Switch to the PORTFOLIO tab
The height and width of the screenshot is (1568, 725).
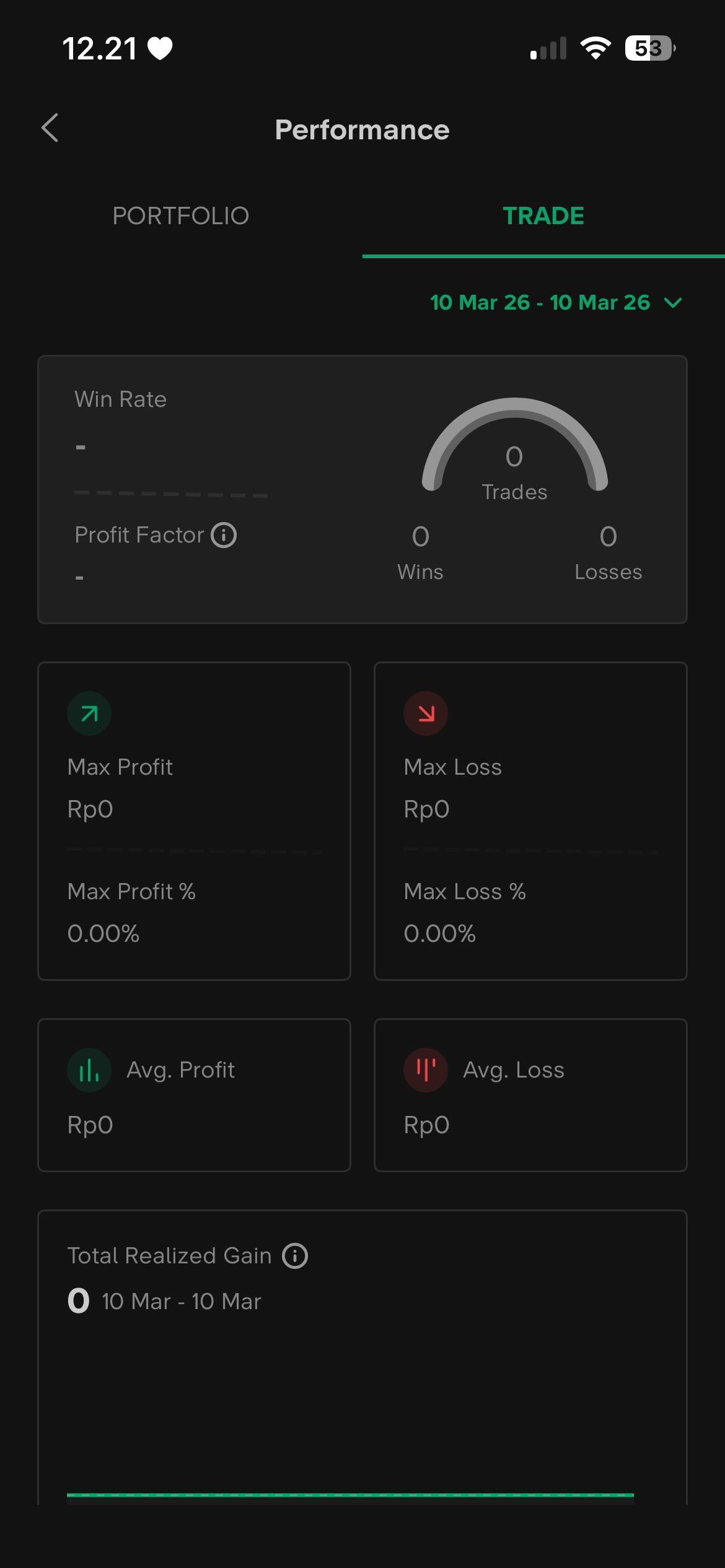(x=181, y=216)
